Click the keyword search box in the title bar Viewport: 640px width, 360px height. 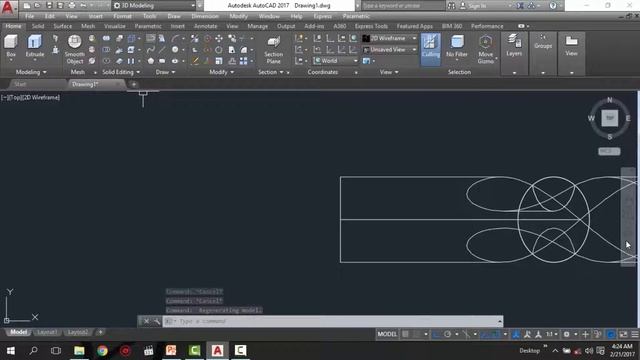402,6
